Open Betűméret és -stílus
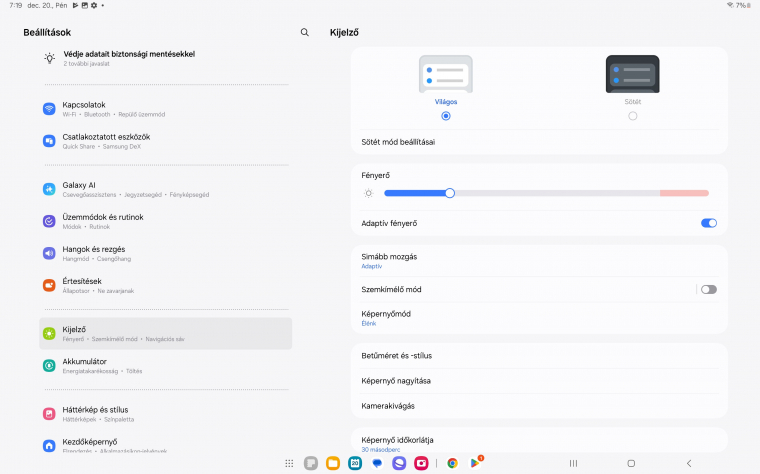Screen dimensions: 760x474 539,356
